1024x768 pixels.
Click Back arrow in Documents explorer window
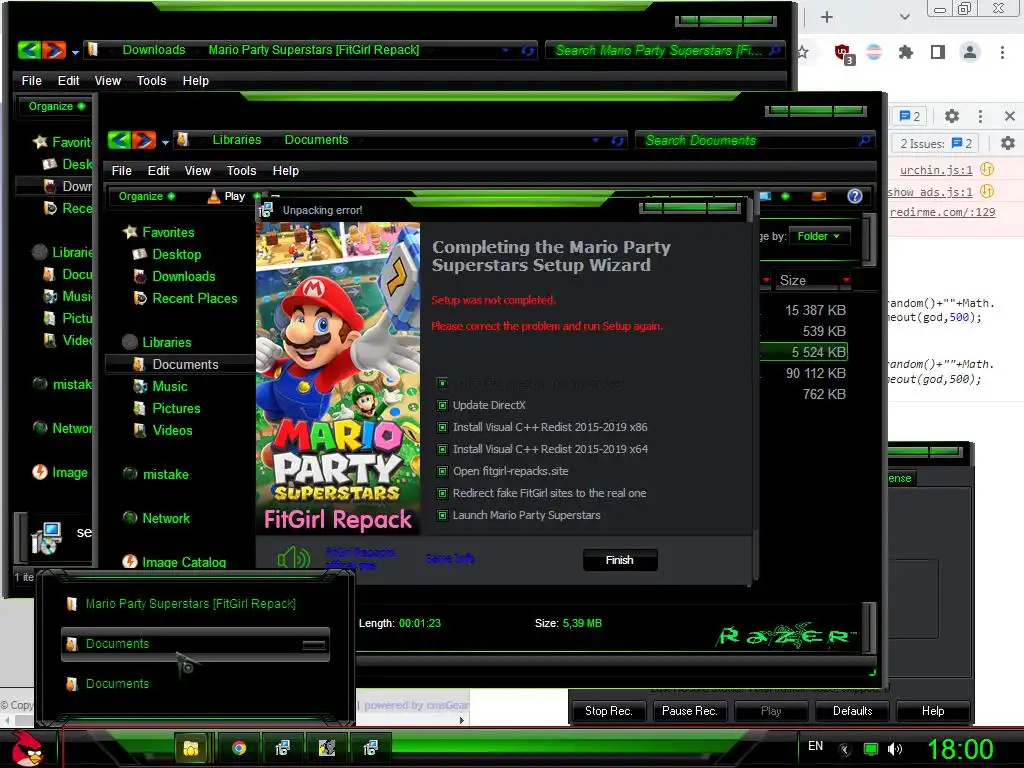pyautogui.click(x=120, y=140)
